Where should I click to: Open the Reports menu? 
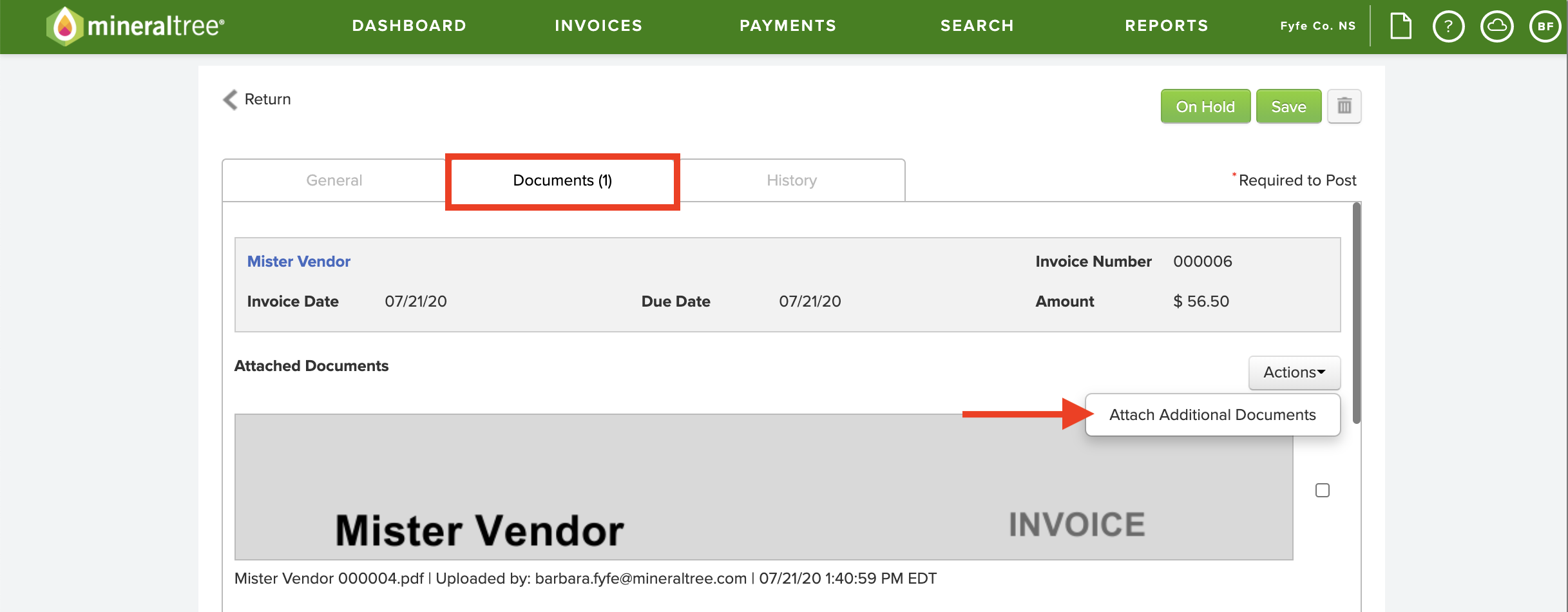pyautogui.click(x=1166, y=26)
